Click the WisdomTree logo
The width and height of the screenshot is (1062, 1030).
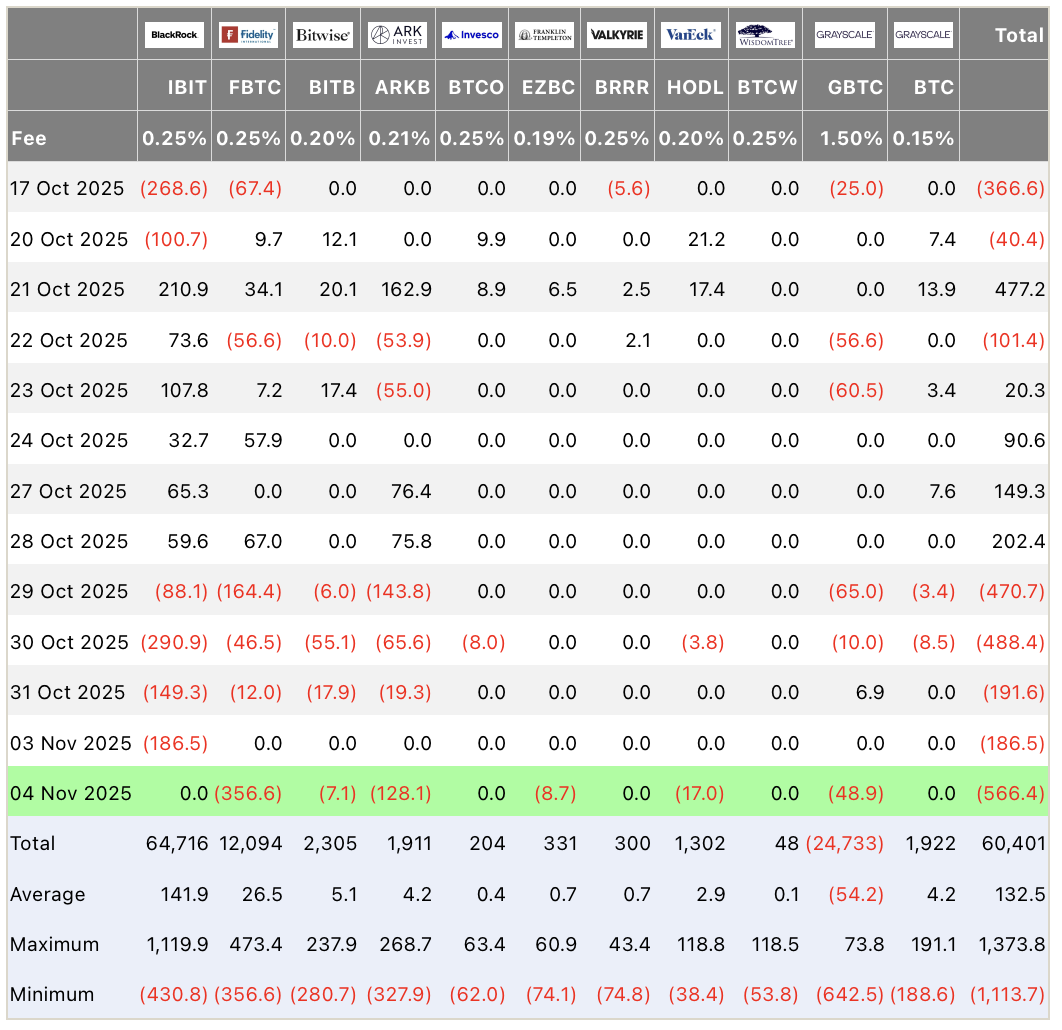pyautogui.click(x=765, y=35)
